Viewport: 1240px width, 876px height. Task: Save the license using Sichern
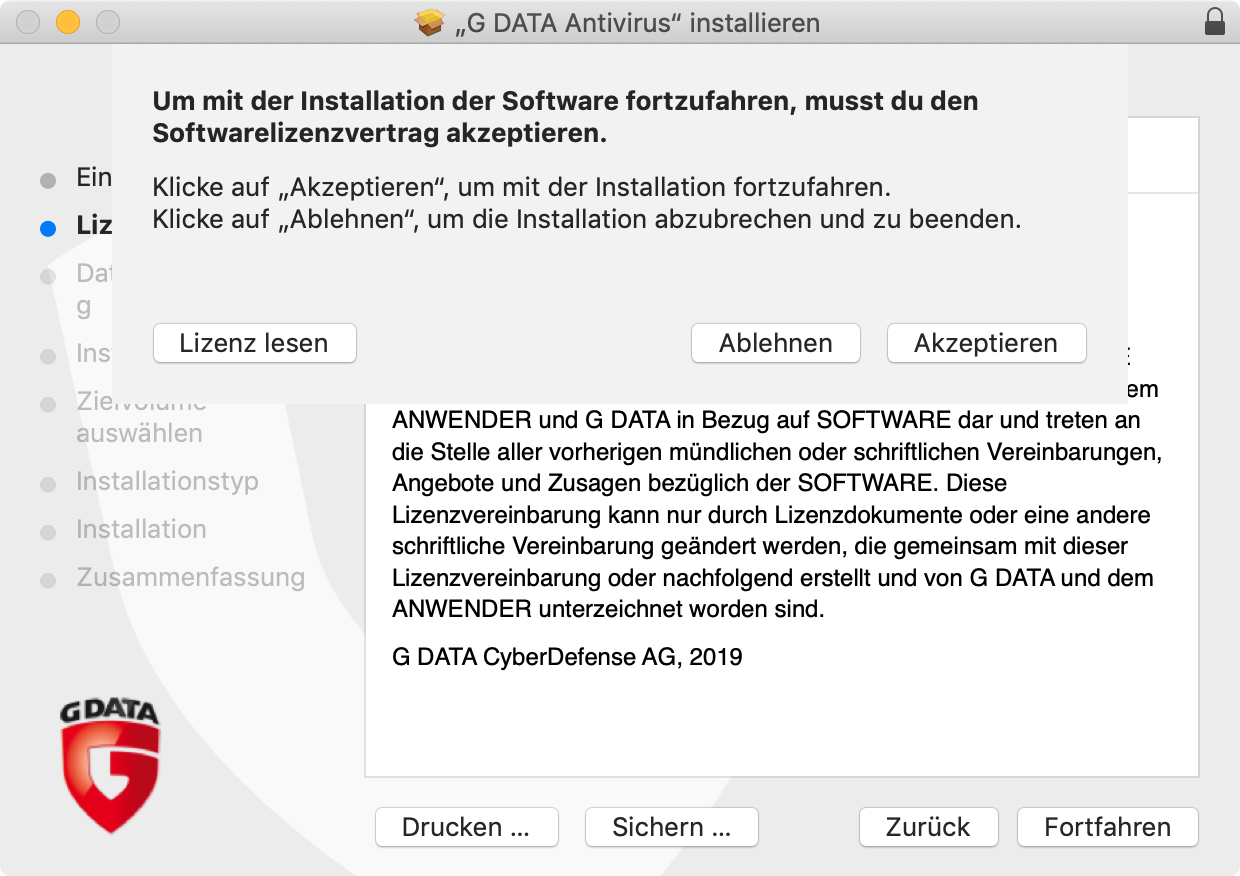(x=670, y=827)
